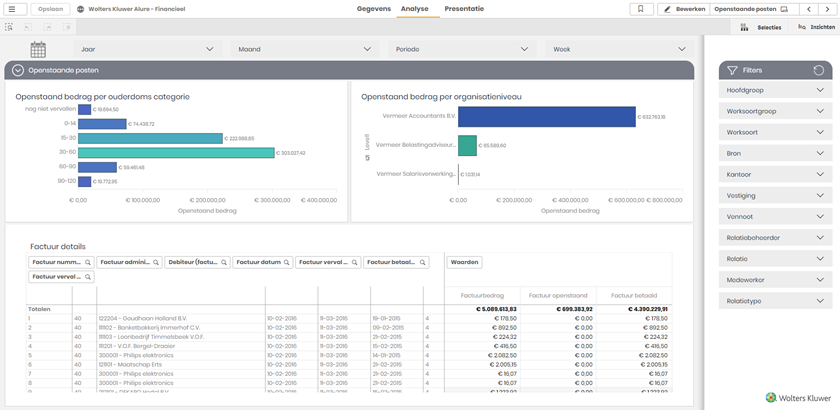Switch to the Presentatie tab
Image resolution: width=840 pixels, height=410 pixels.
(464, 9)
